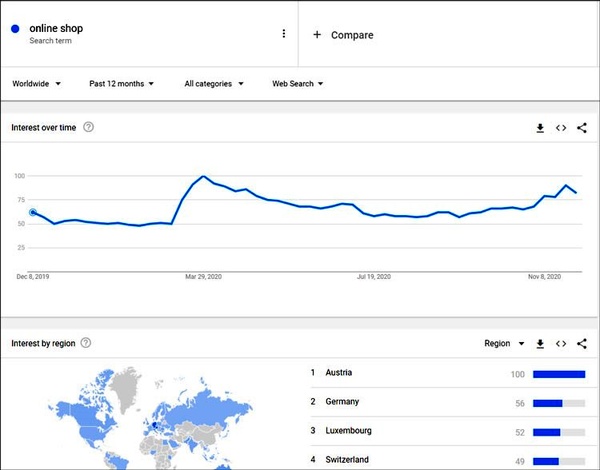Open help for Interest by region
Image resolution: width=600 pixels, height=470 pixels.
(x=85, y=343)
